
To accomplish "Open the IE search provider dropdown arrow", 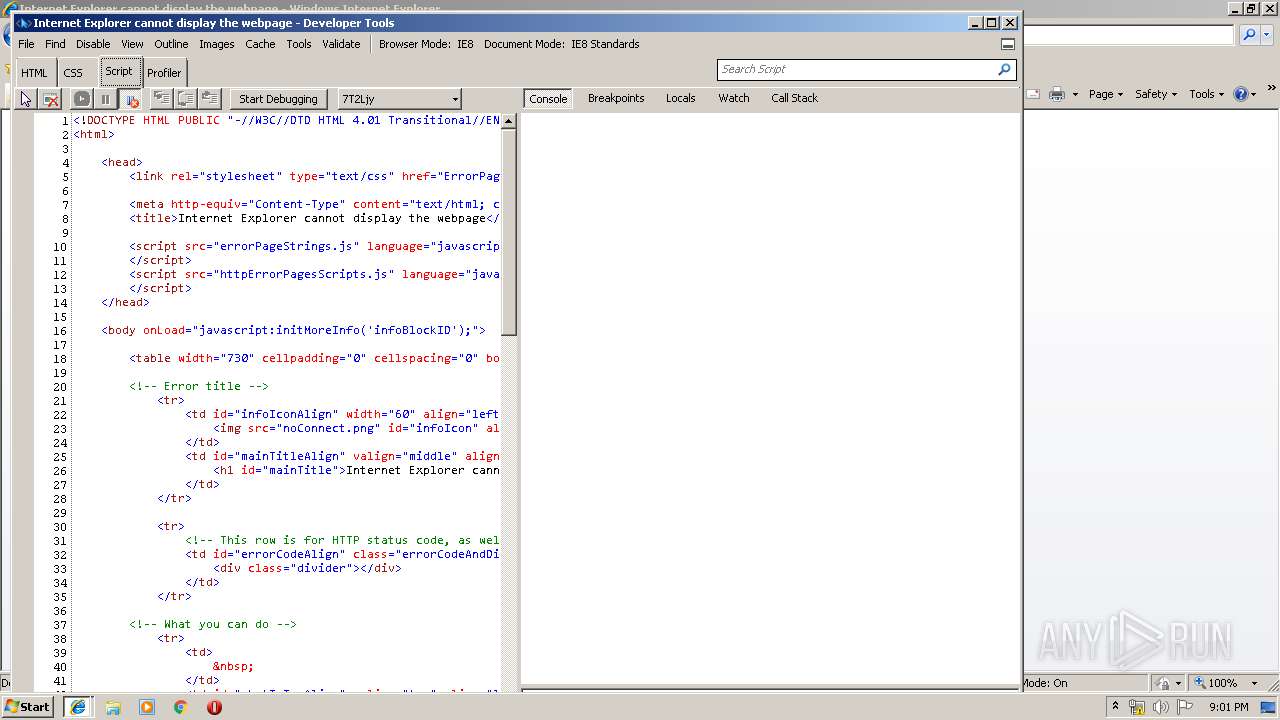I will [x=1267, y=35].
